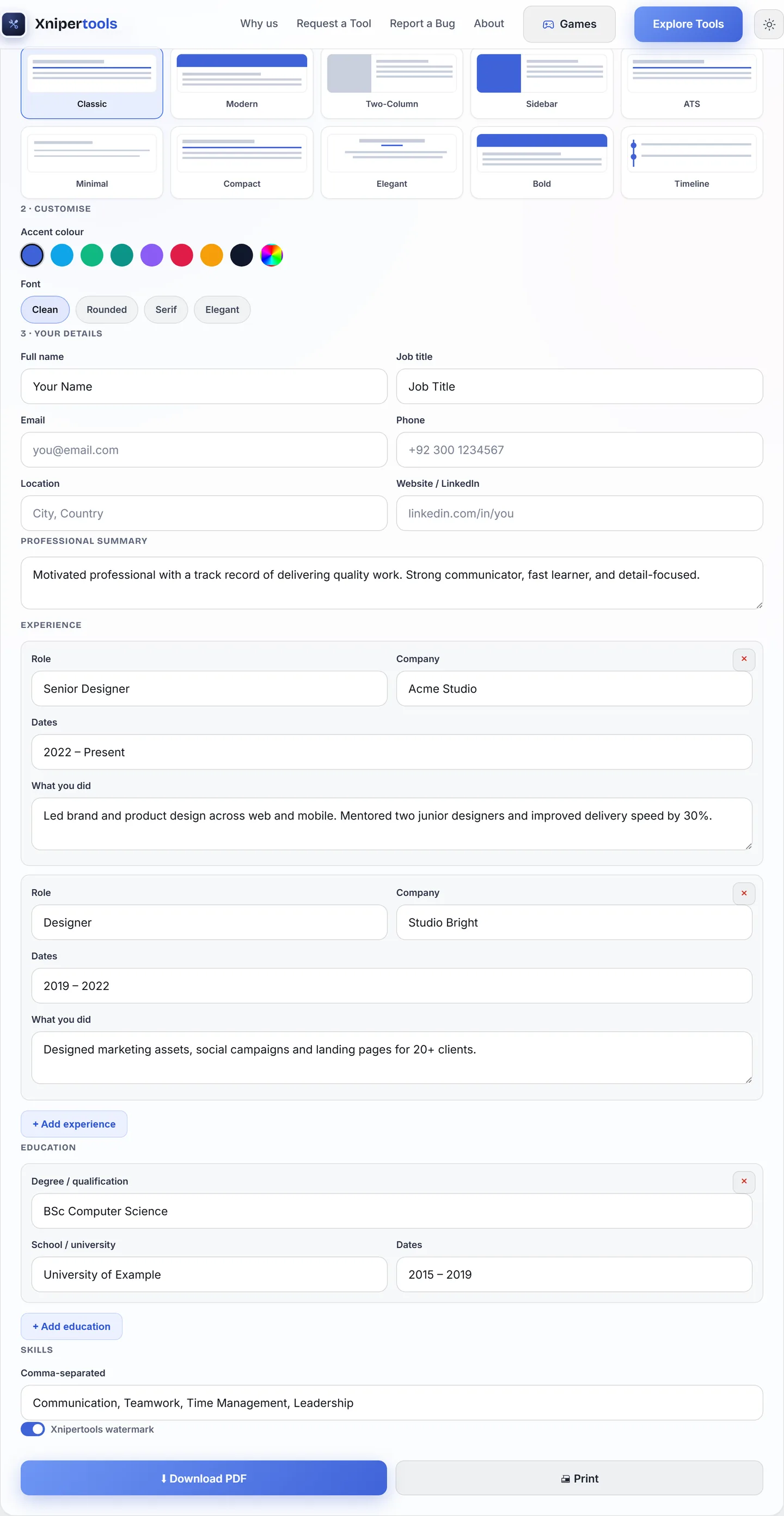Focus the Job title field
The height and width of the screenshot is (1516, 784).
tap(579, 387)
